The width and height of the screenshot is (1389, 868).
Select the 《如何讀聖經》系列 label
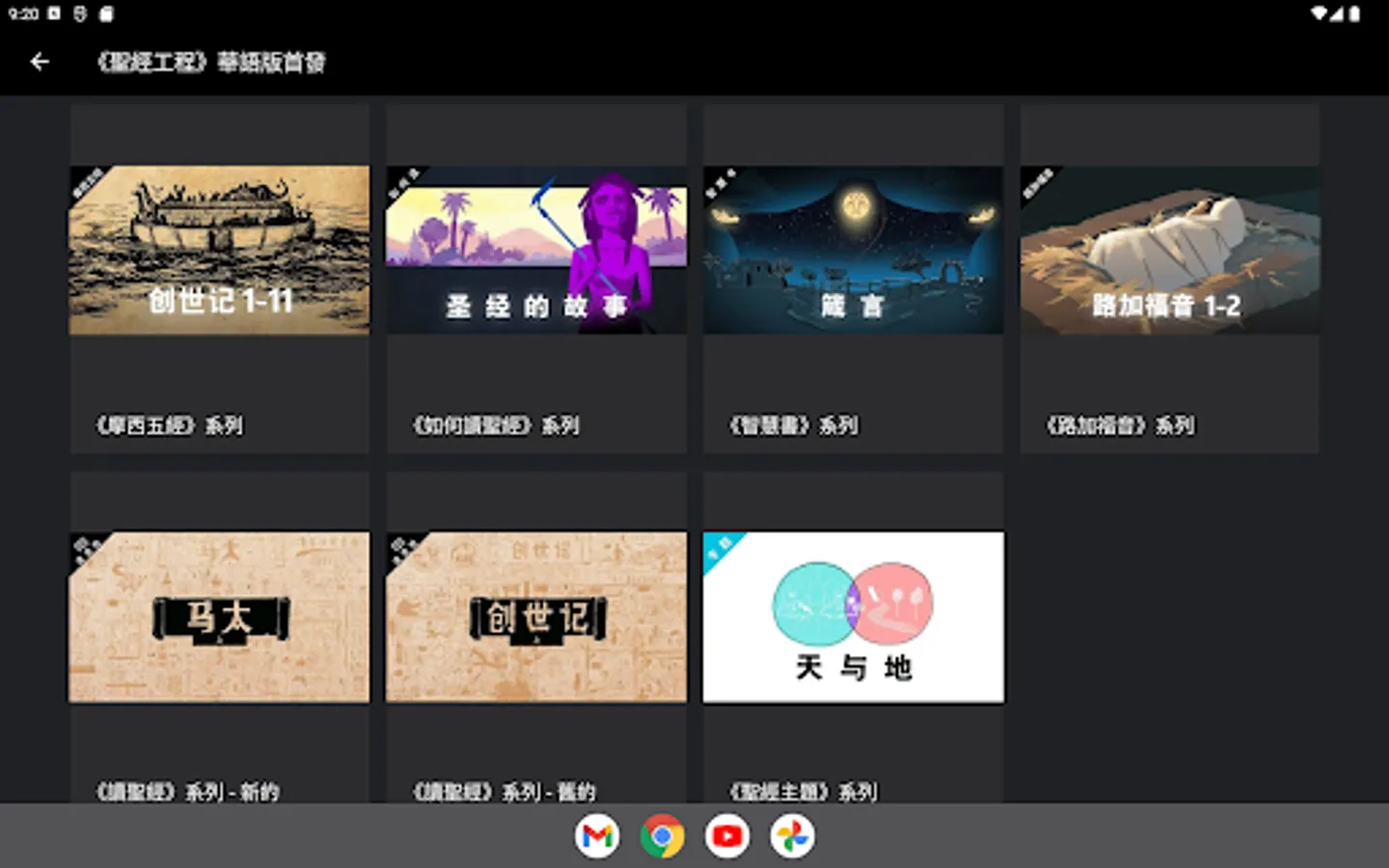tap(496, 425)
